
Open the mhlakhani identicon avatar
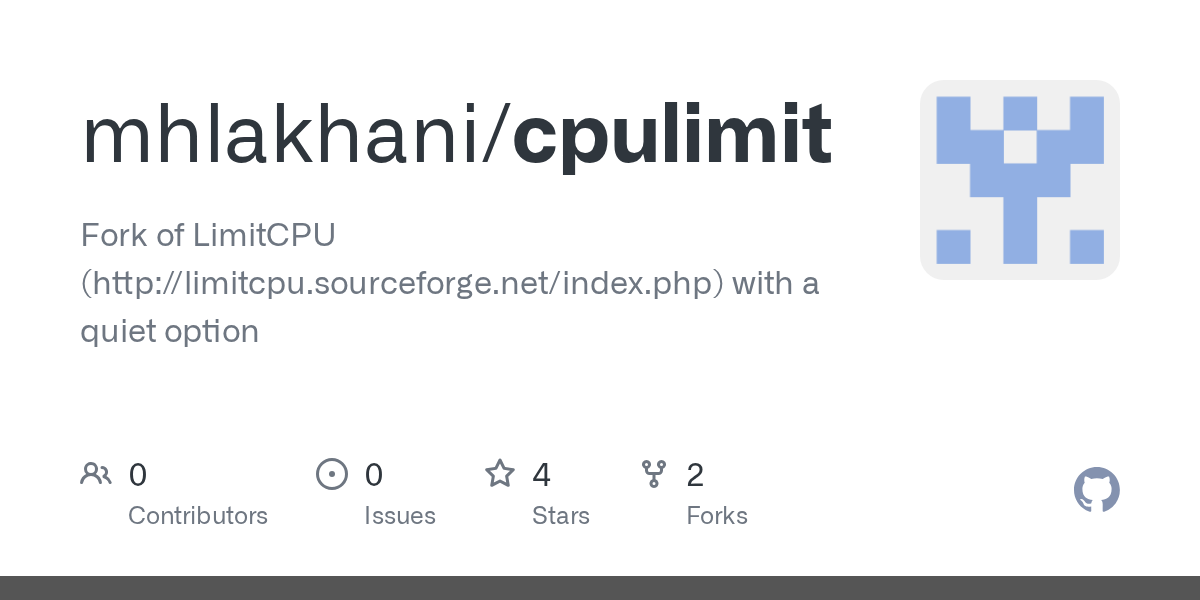point(1019,180)
